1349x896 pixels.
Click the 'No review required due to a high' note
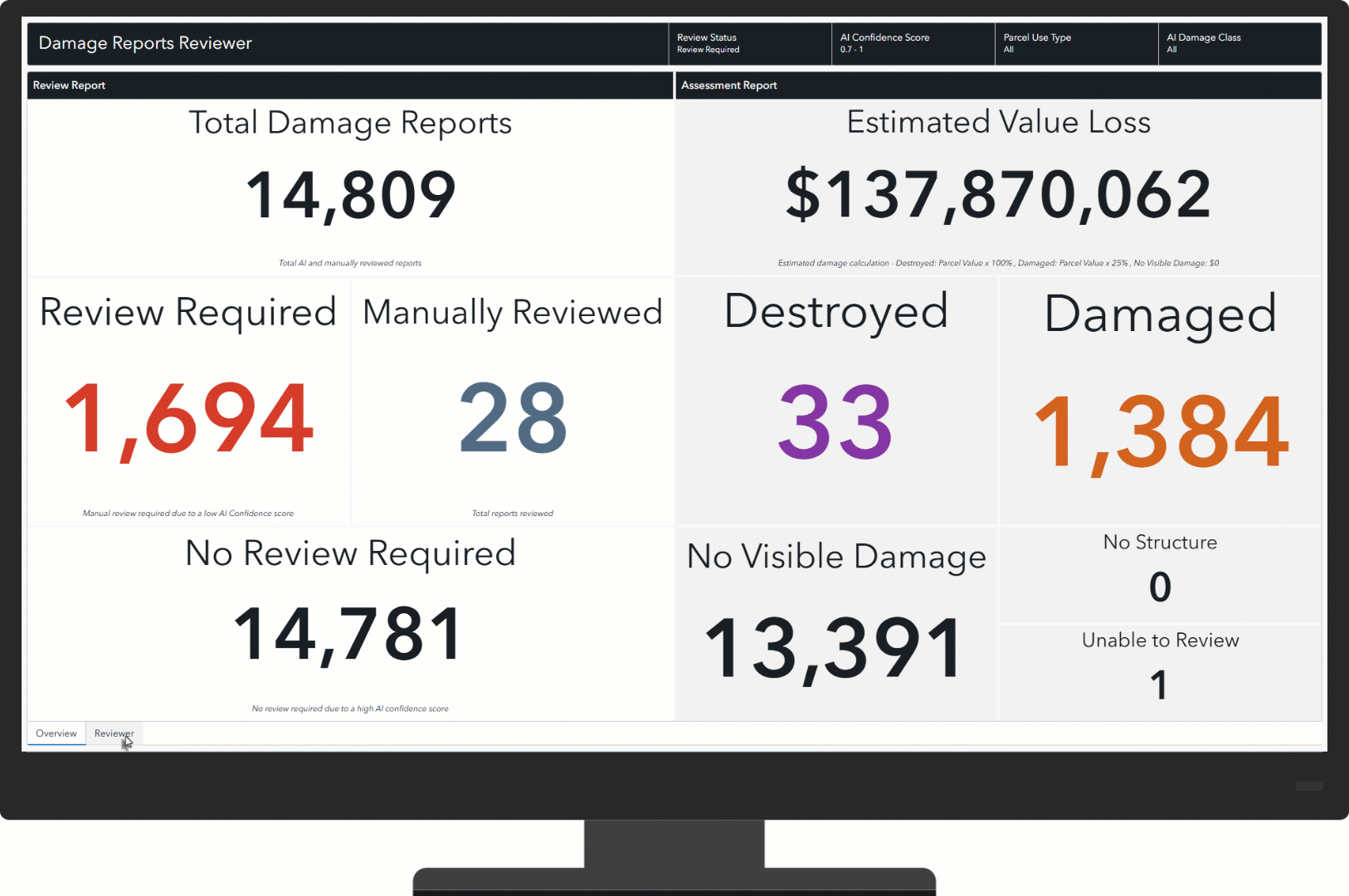click(x=350, y=709)
